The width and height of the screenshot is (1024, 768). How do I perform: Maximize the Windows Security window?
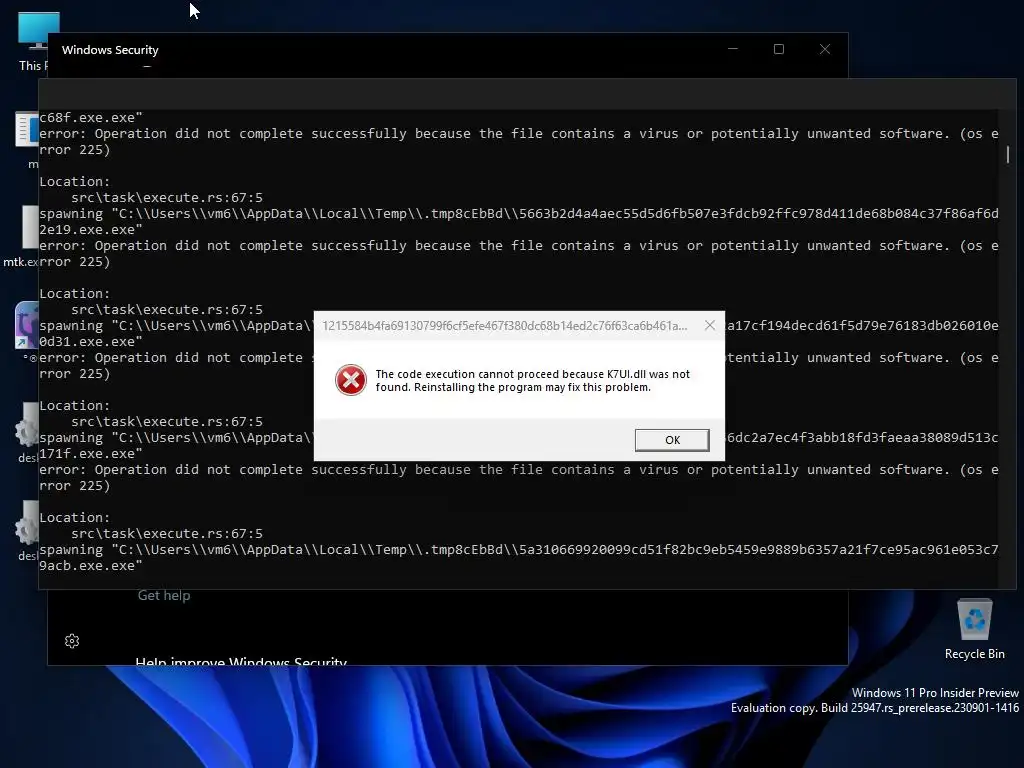[778, 49]
